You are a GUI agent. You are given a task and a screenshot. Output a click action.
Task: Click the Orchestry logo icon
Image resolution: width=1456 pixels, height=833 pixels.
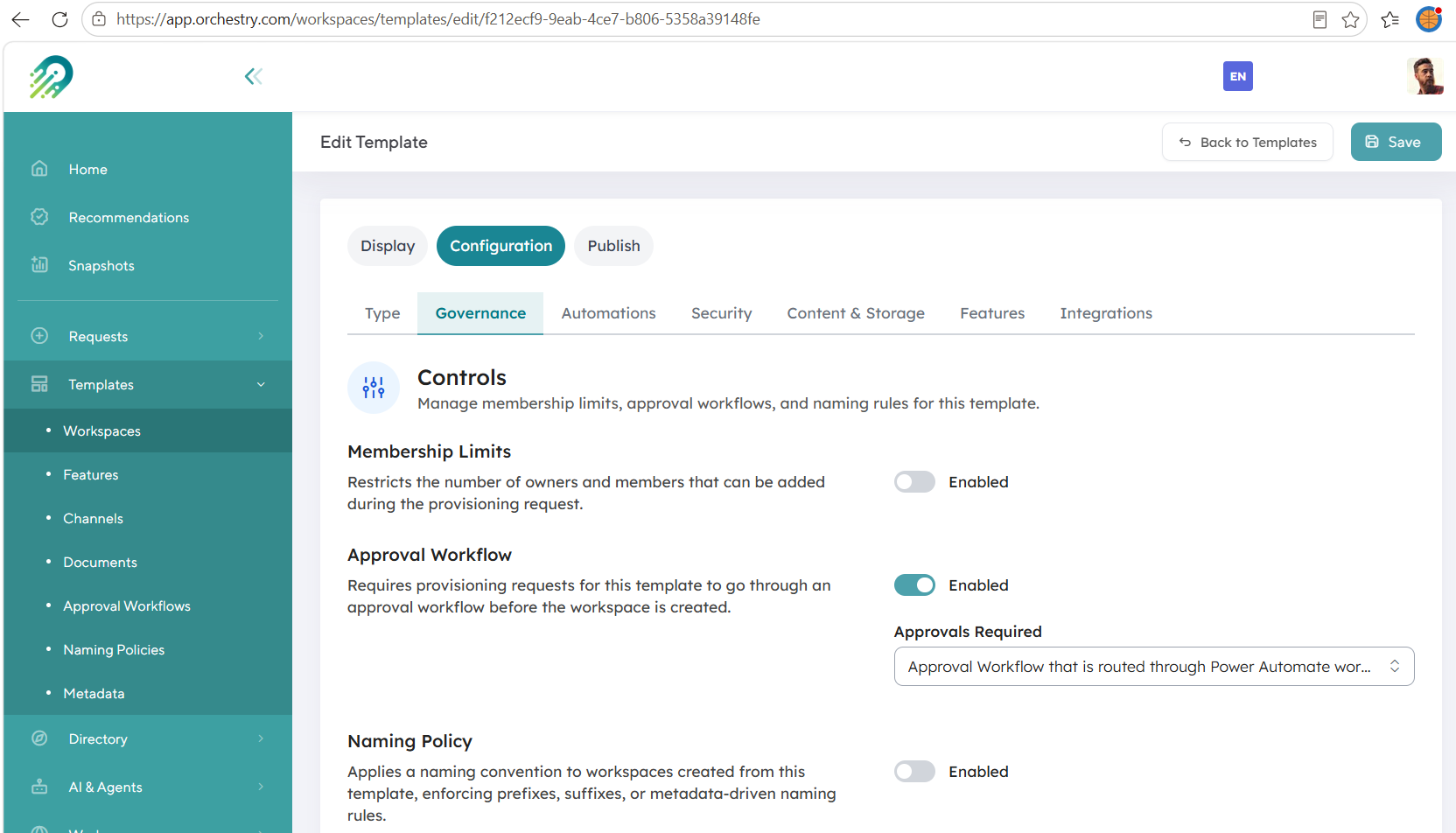[x=51, y=77]
